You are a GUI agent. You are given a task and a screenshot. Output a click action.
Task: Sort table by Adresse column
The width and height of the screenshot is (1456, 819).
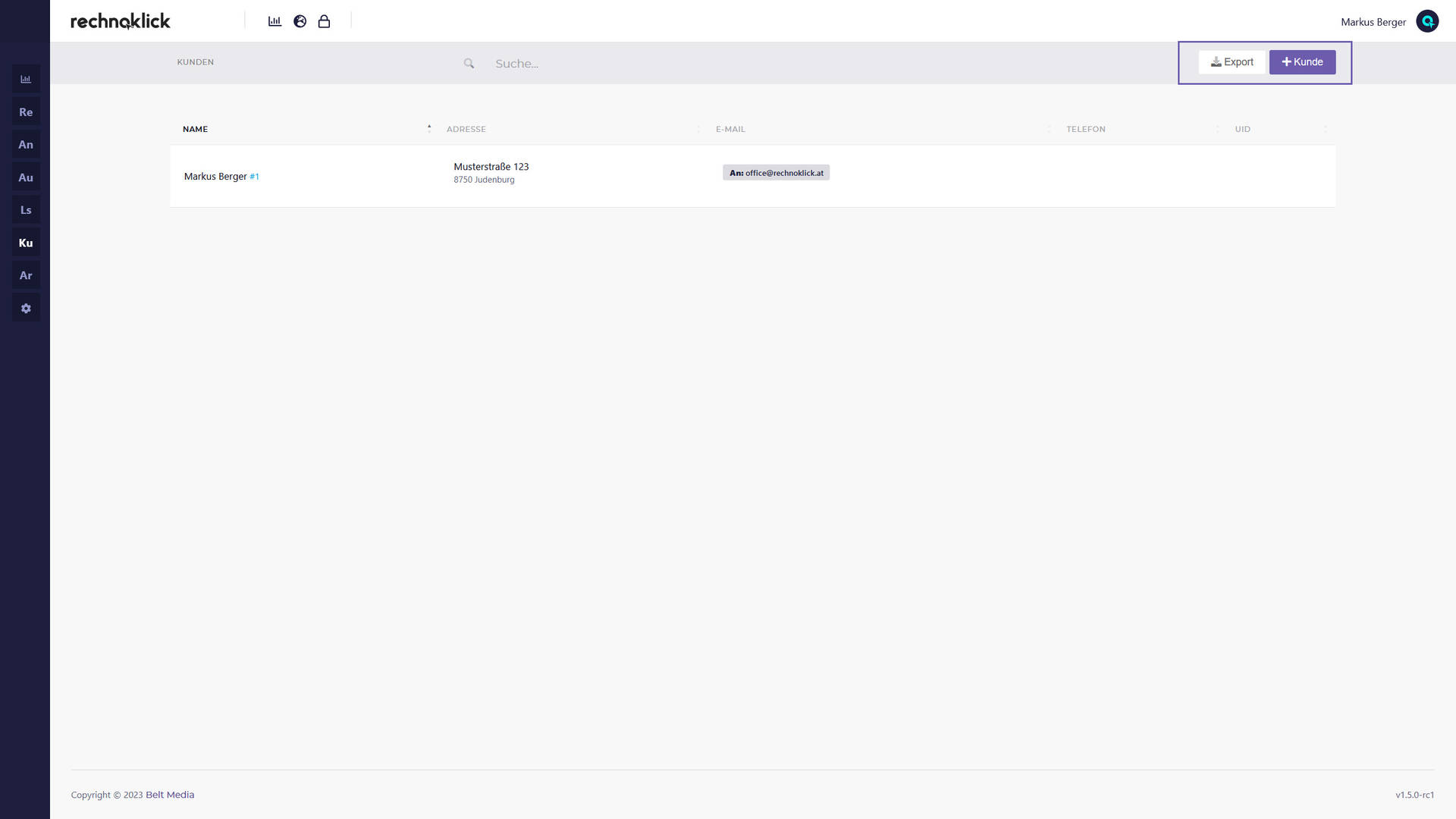click(466, 129)
